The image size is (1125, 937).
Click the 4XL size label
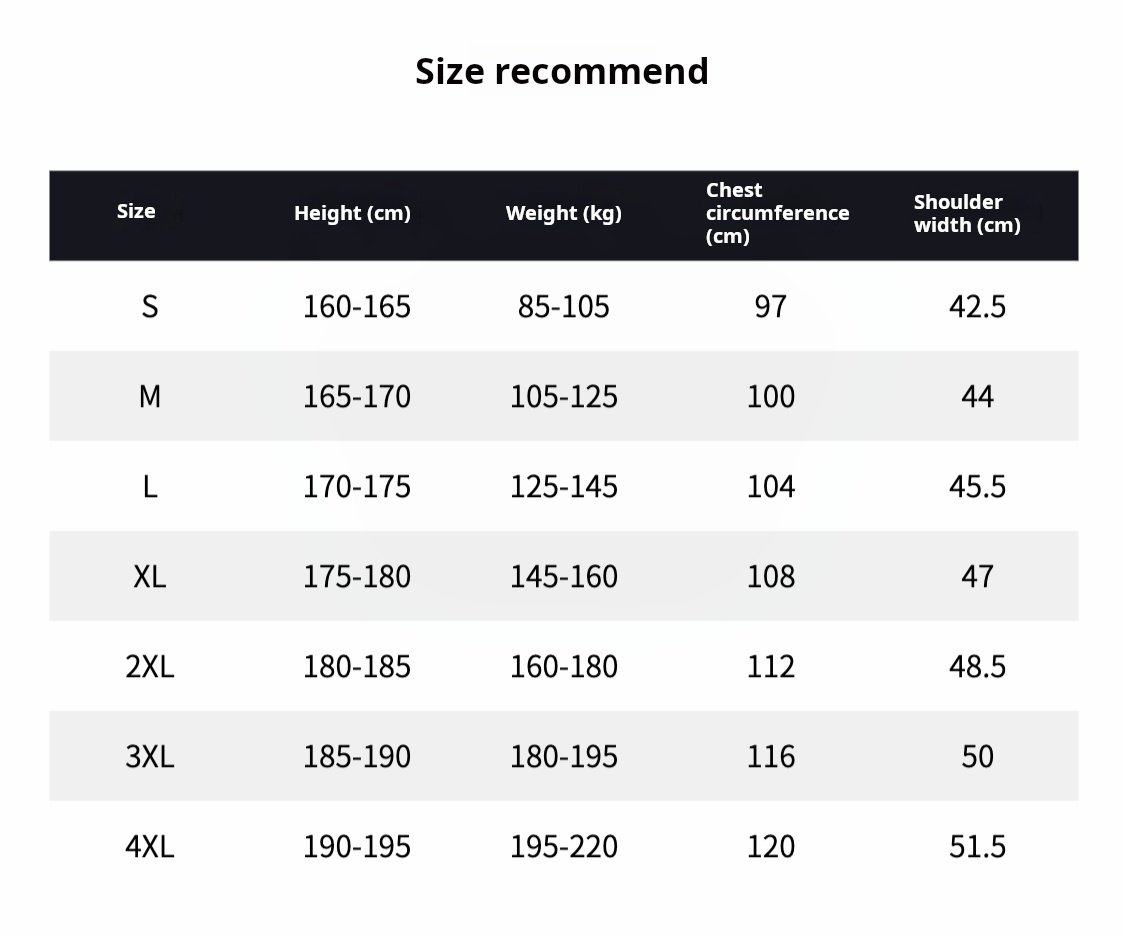[149, 847]
